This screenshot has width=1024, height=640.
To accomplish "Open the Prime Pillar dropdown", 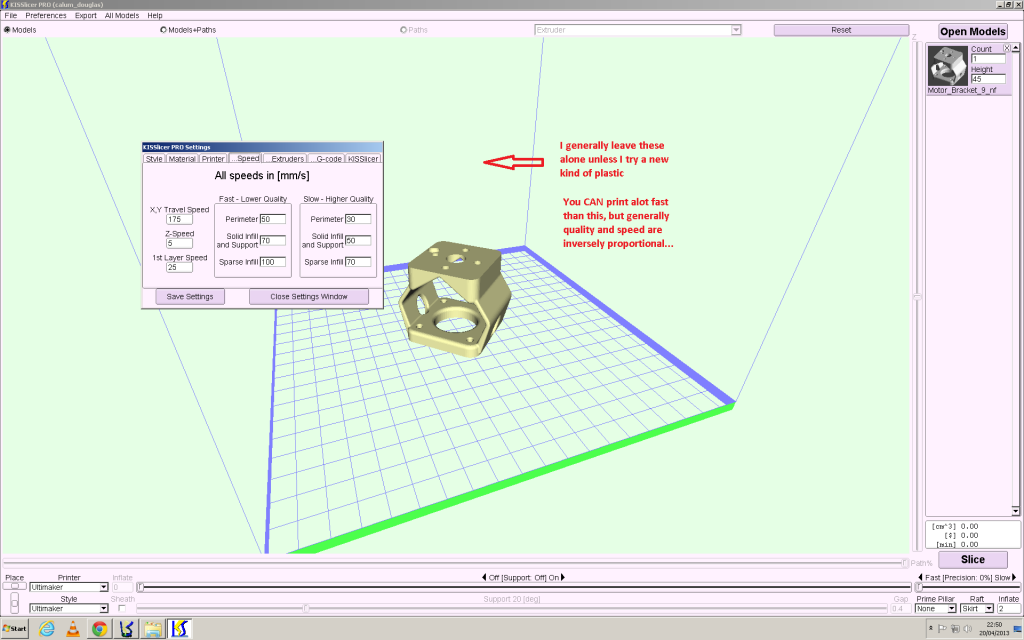I will point(952,609).
